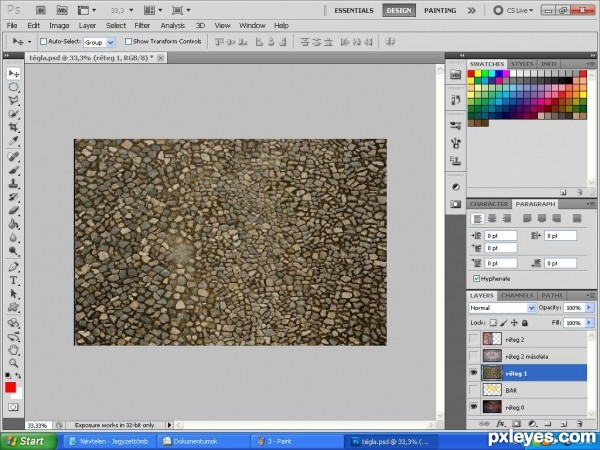Select the Healing Brush tool
600x450 pixels.
click(x=13, y=157)
